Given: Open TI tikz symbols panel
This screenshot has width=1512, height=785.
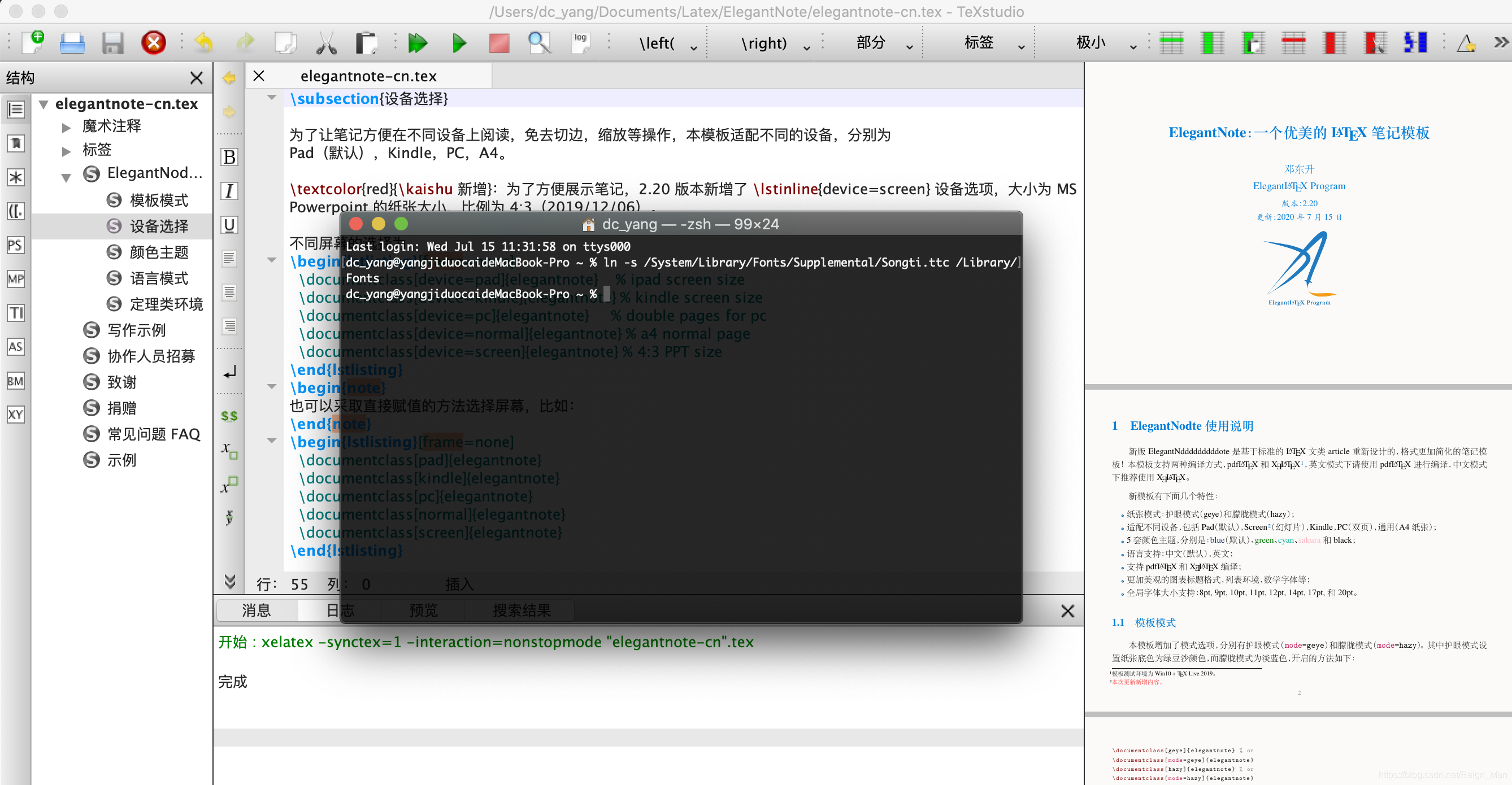Looking at the screenshot, I should click(16, 313).
